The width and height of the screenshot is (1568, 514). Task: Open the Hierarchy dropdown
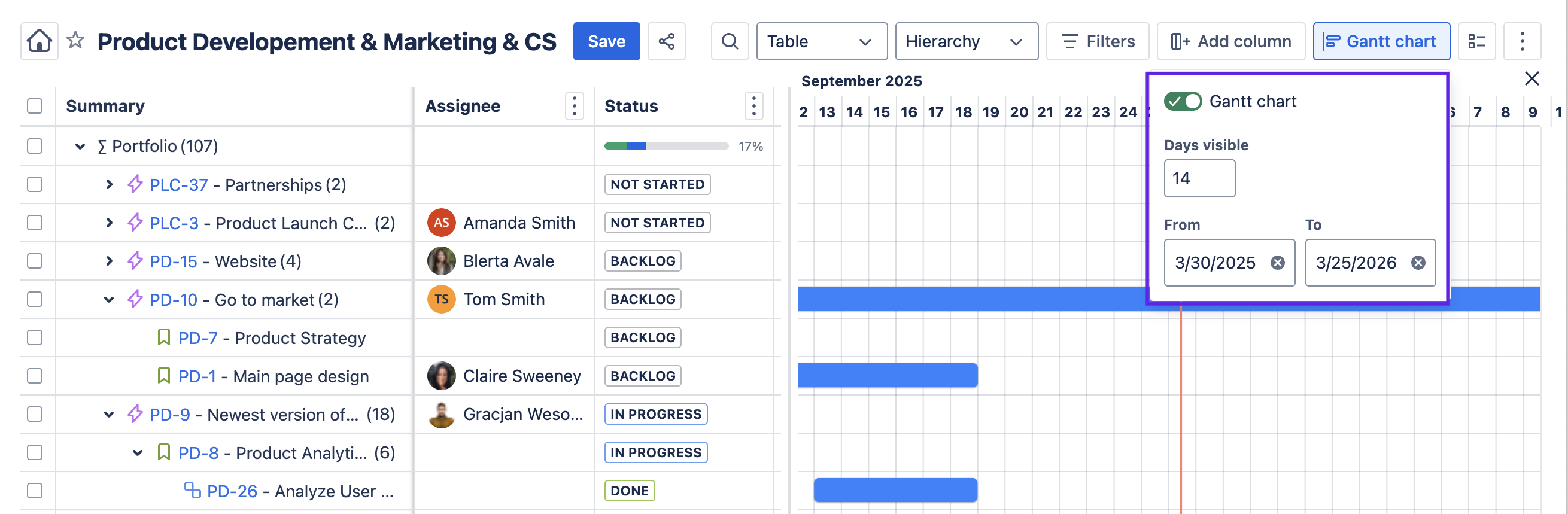tap(966, 41)
